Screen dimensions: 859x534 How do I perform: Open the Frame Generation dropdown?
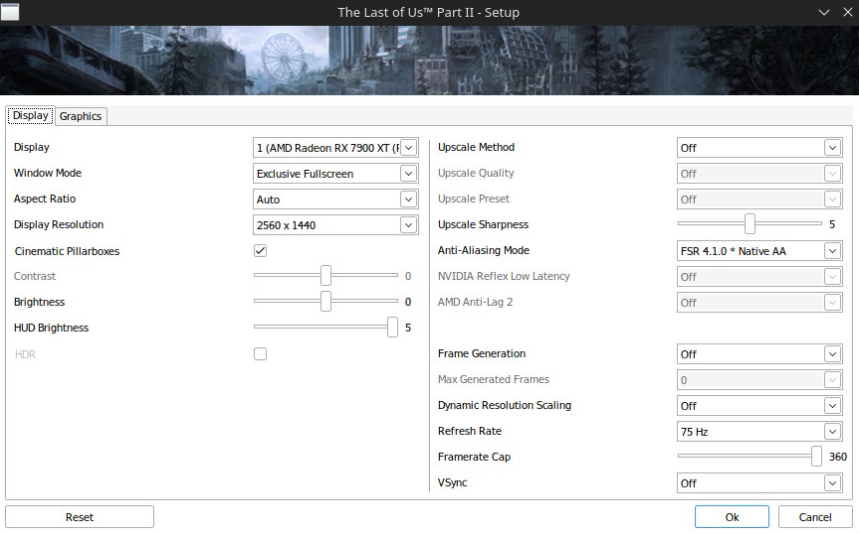tap(760, 354)
